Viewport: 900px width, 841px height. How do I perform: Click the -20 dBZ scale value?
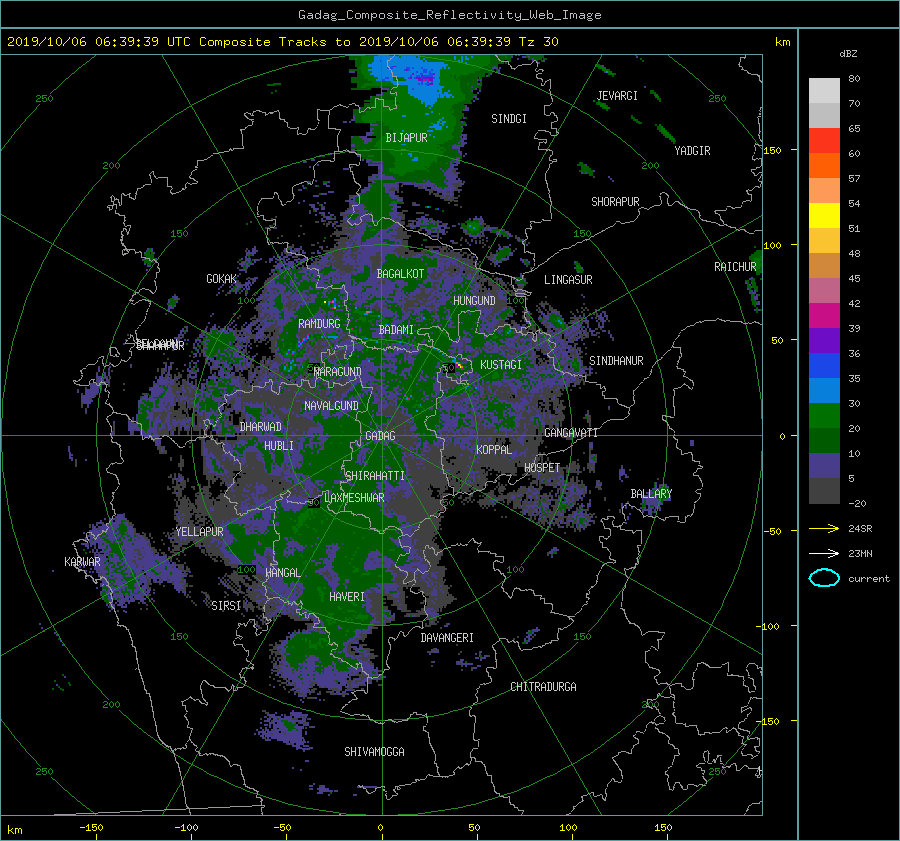tap(857, 503)
